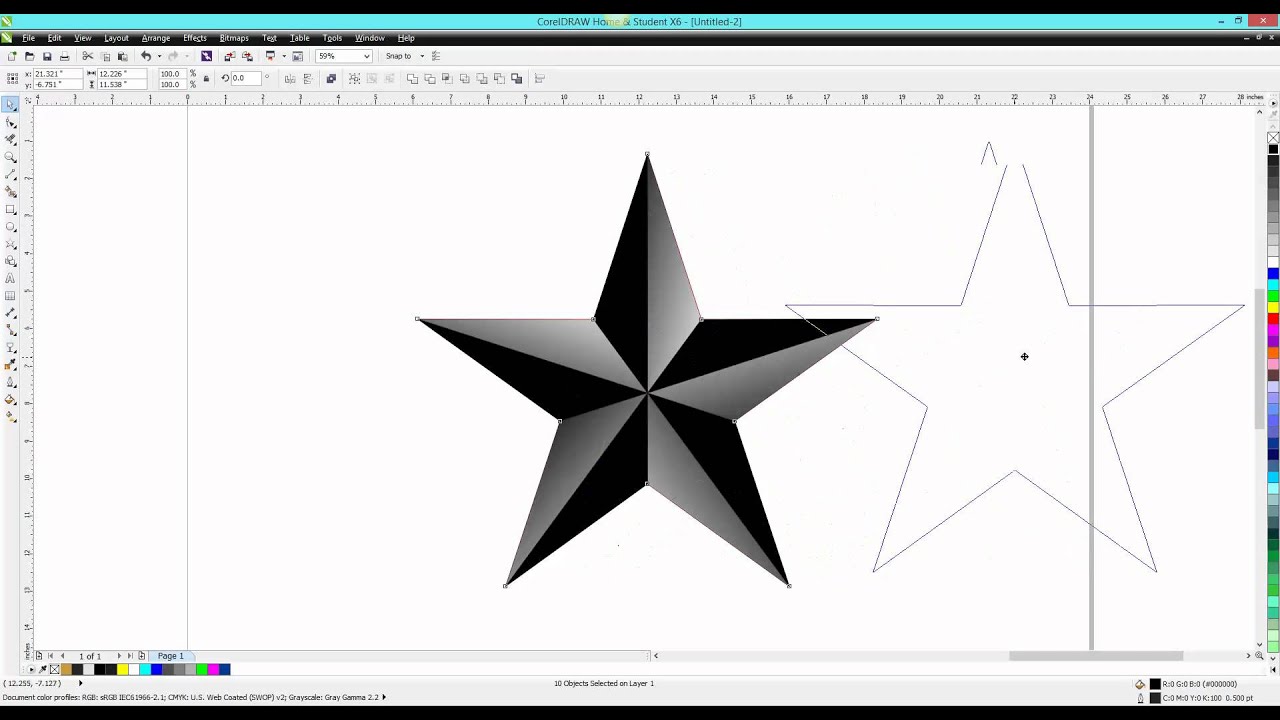Click the vertical mirror button
Image resolution: width=1280 pixels, height=720 pixels.
point(308,78)
